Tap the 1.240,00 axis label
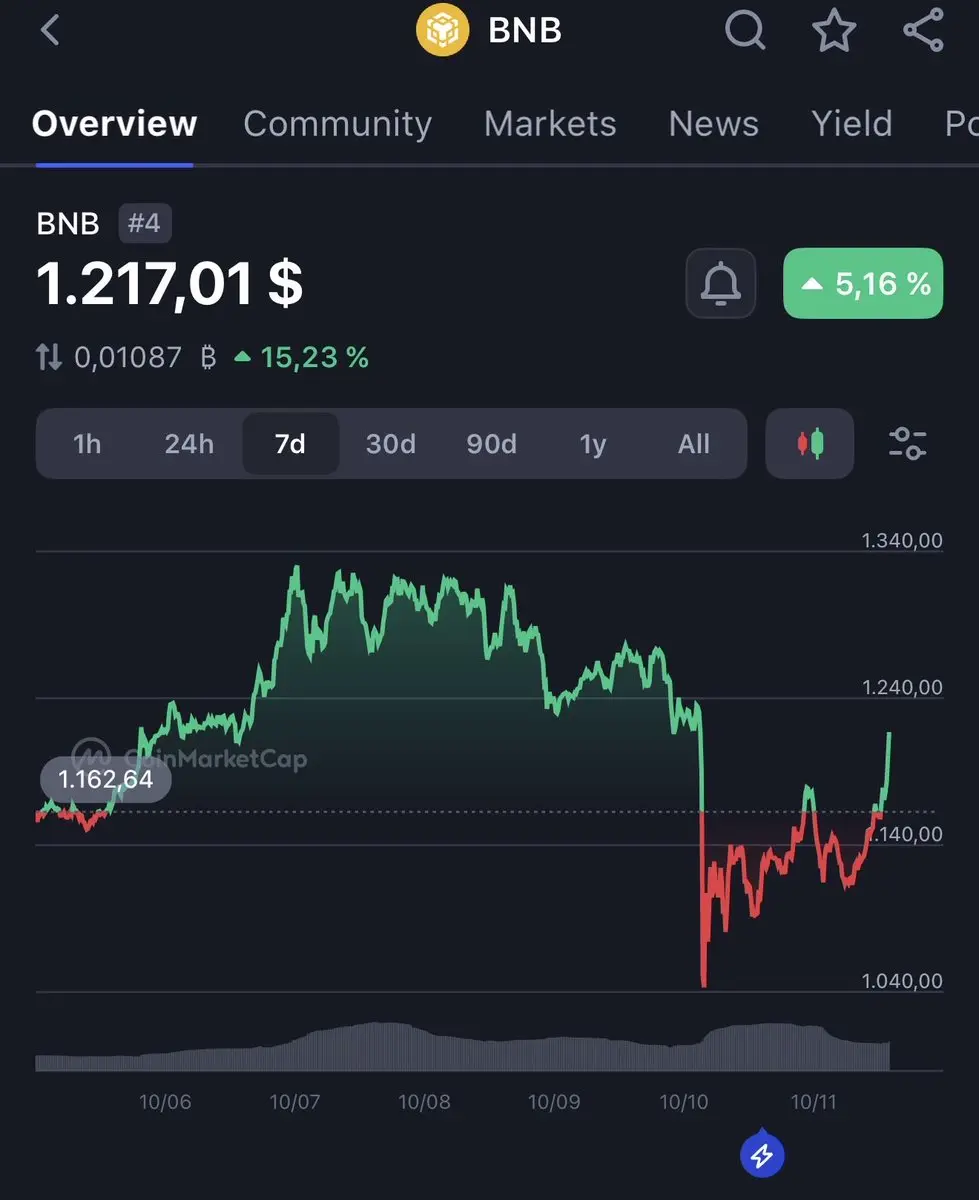Screen dimensions: 979x1200 click(x=902, y=687)
